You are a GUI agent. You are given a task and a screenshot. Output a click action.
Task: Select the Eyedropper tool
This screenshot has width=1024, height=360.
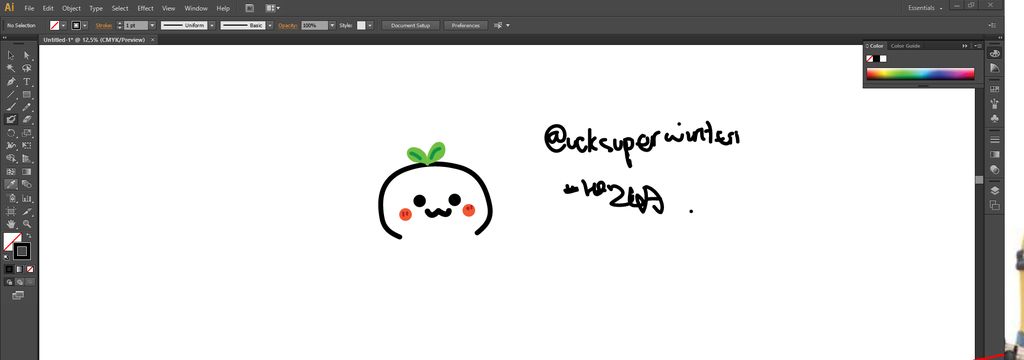tap(11, 184)
